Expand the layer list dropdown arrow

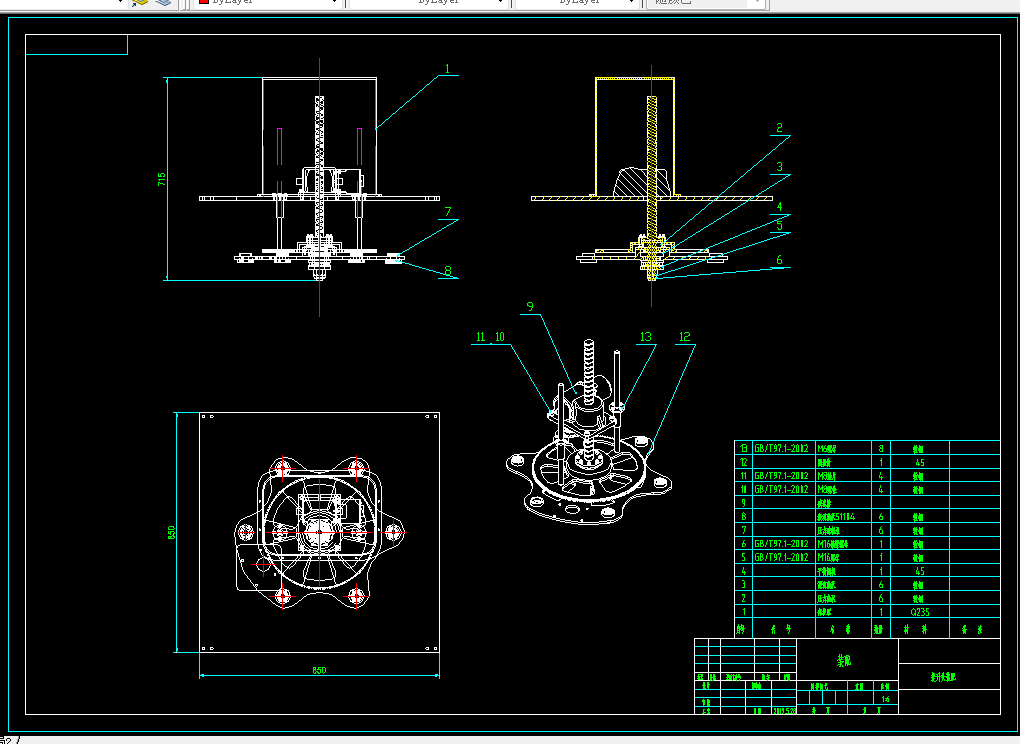pyautogui.click(x=120, y=3)
